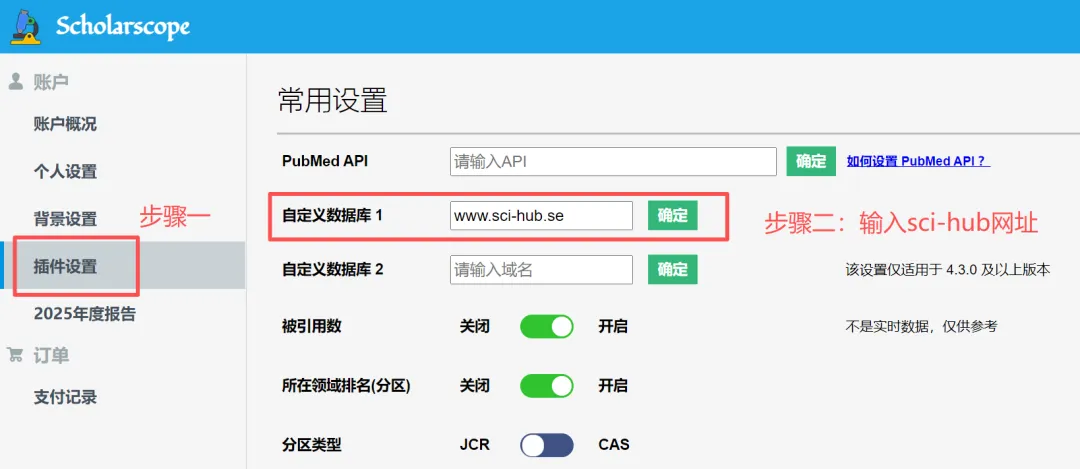
Task: Click the 所在领域排名(分区) row label
Action: pos(346,386)
